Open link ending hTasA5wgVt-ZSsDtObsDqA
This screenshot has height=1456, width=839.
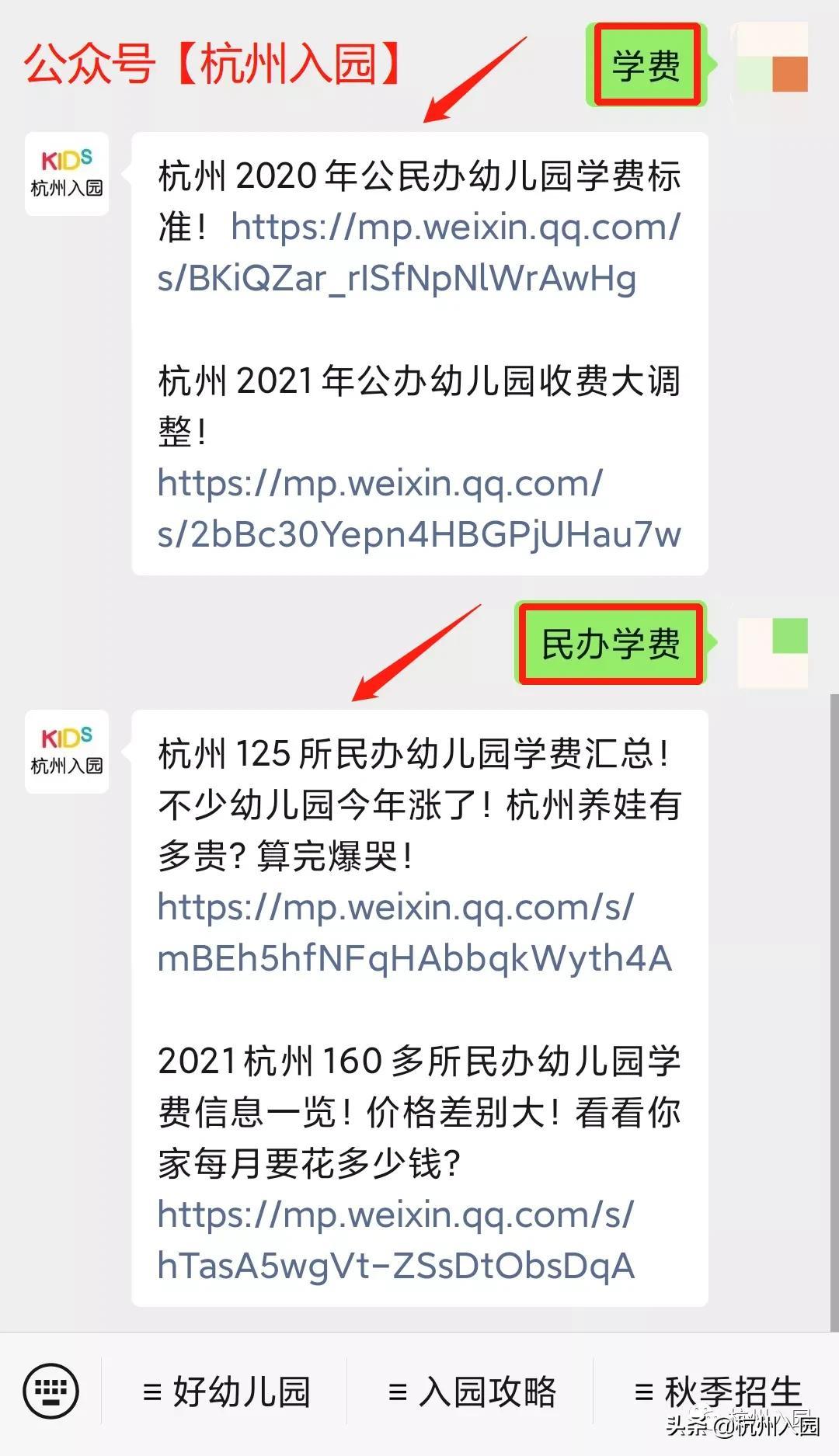tap(396, 1239)
